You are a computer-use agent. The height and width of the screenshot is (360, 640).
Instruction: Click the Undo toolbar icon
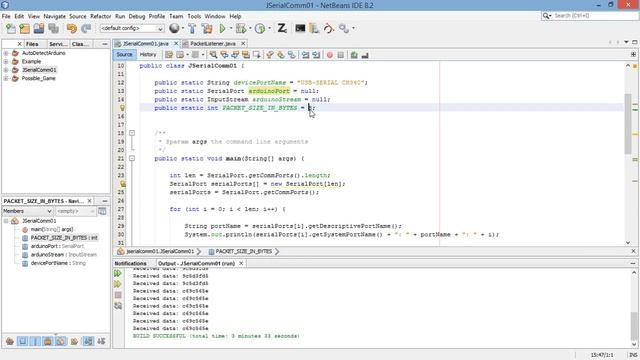[x=72, y=29]
